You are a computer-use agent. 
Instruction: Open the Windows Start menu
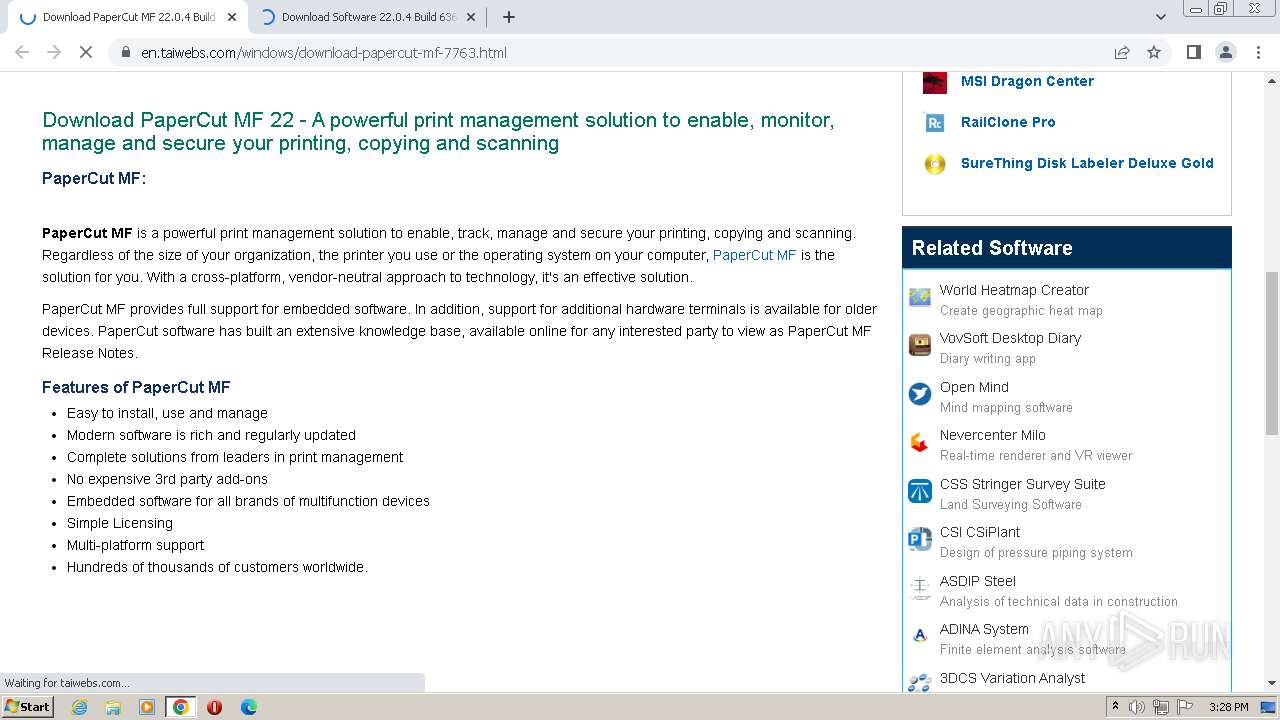pyautogui.click(x=28, y=707)
